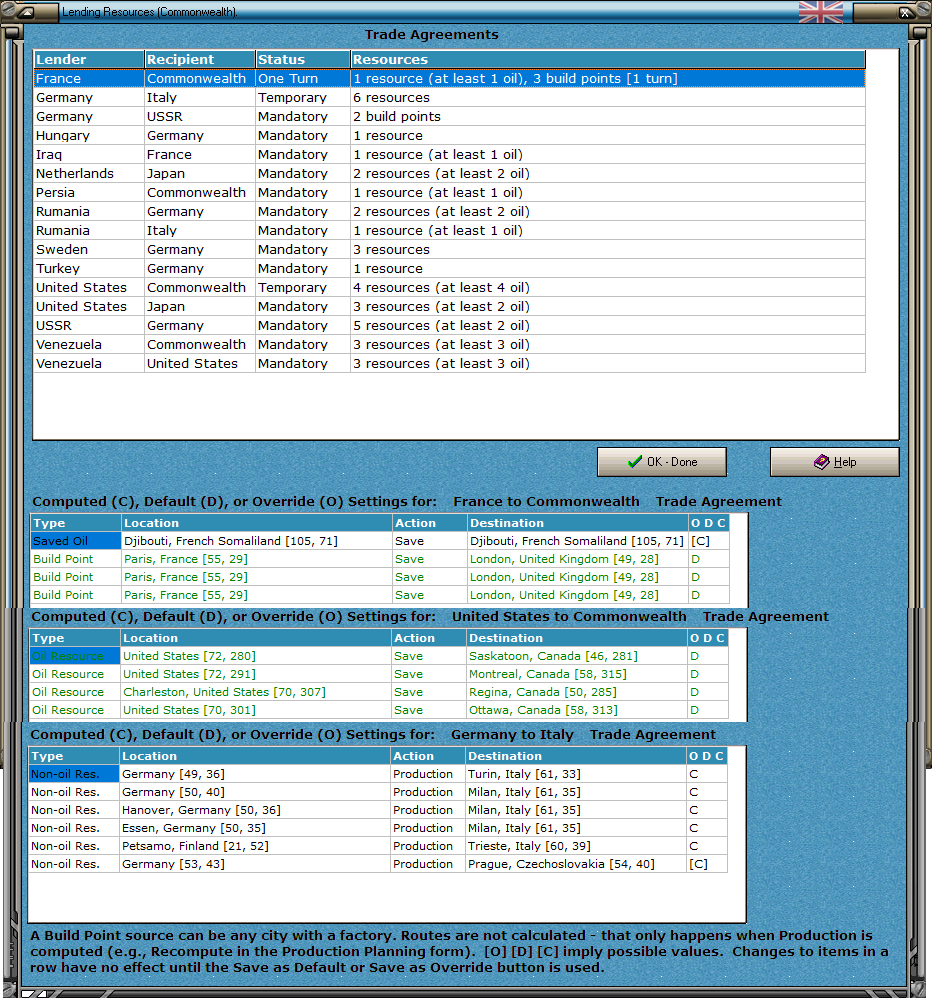Close the Lending Resources window

click(904, 12)
